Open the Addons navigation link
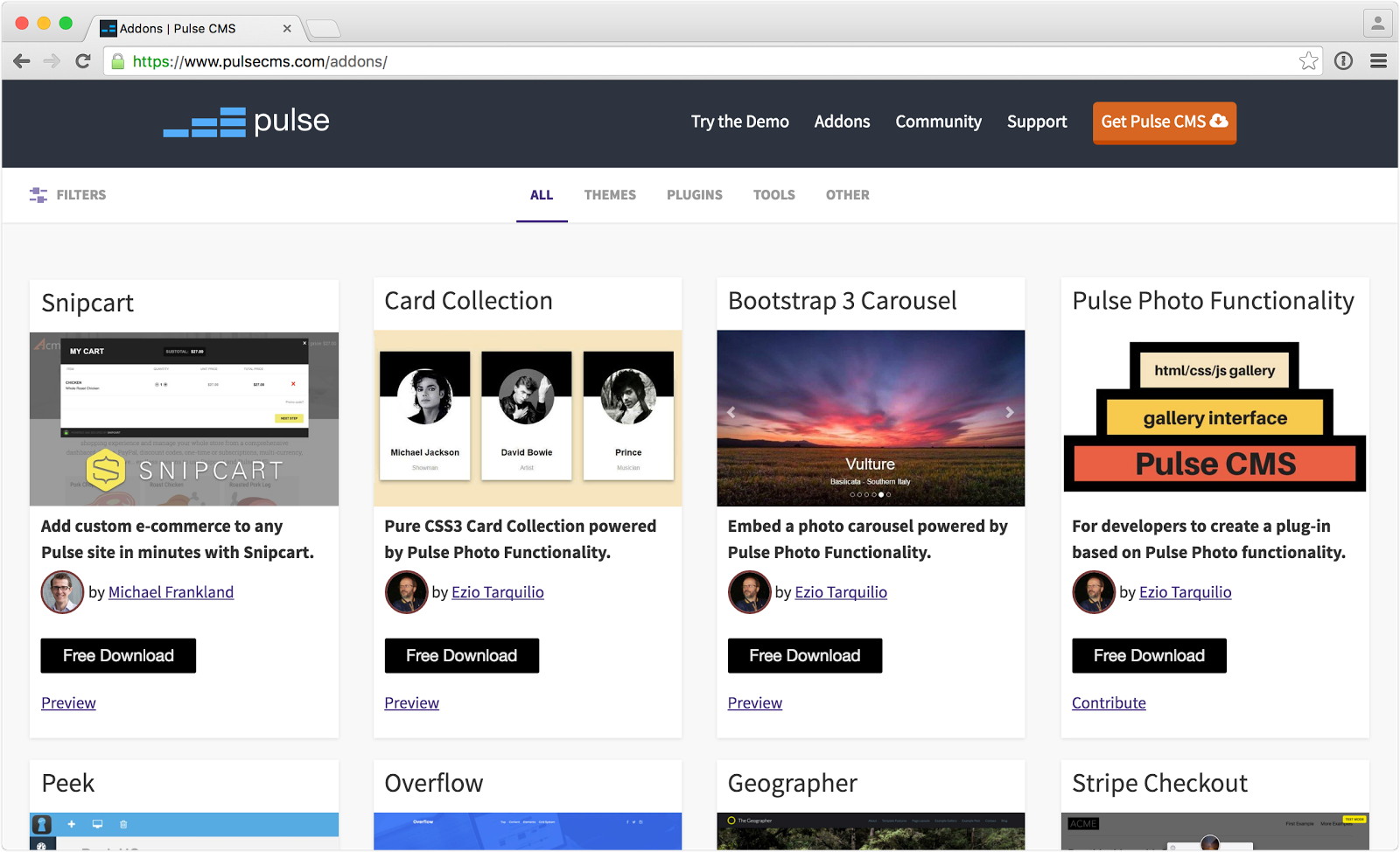Image resolution: width=1400 pixels, height=852 pixels. pos(842,122)
